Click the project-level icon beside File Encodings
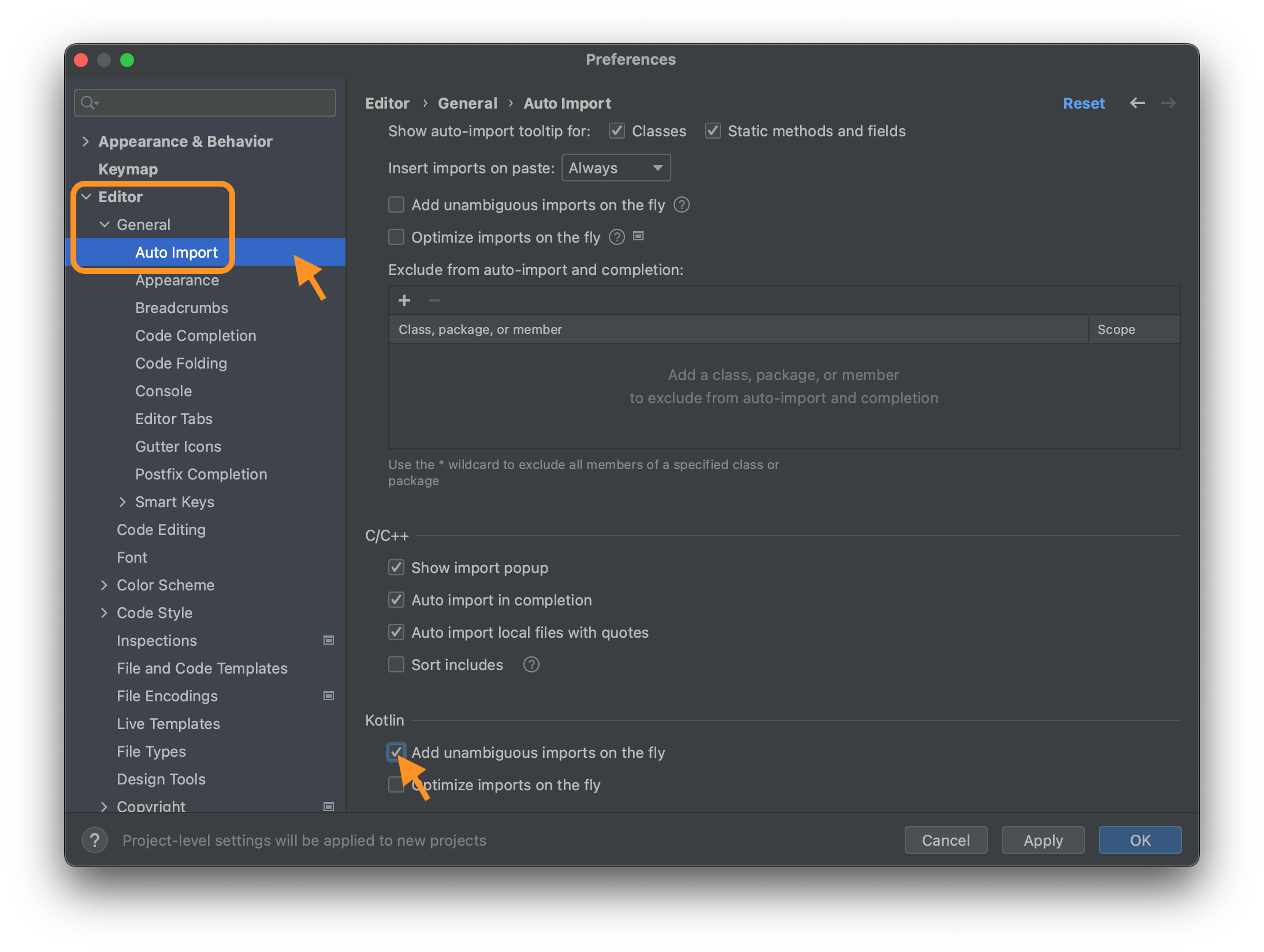Screen dimensions: 1264x952 point(329,696)
